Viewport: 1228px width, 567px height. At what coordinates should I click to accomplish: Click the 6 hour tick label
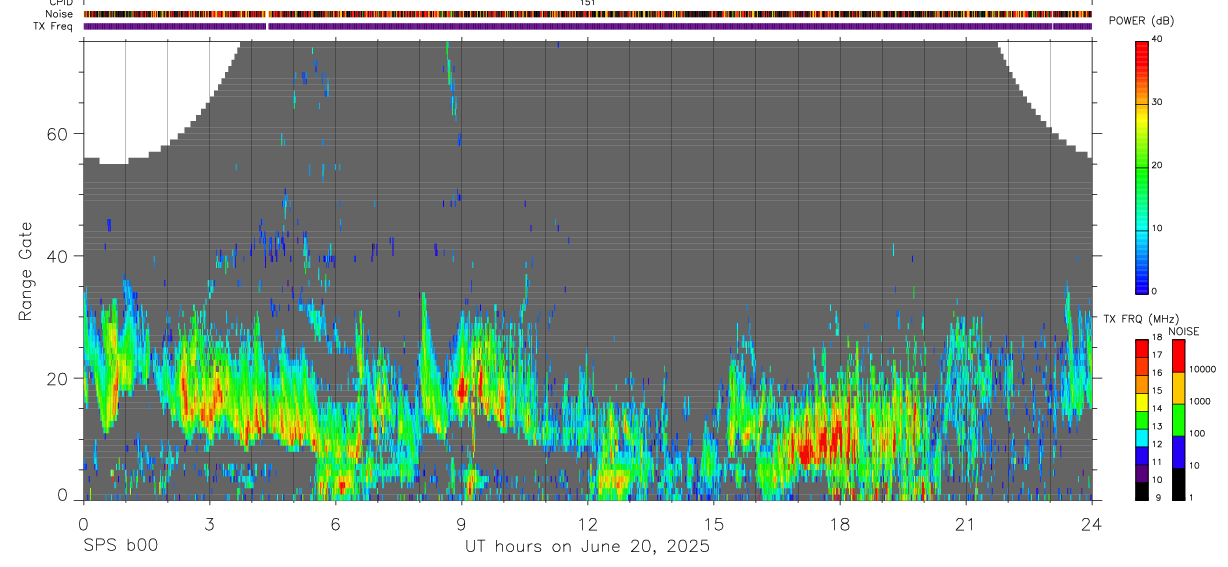point(335,524)
